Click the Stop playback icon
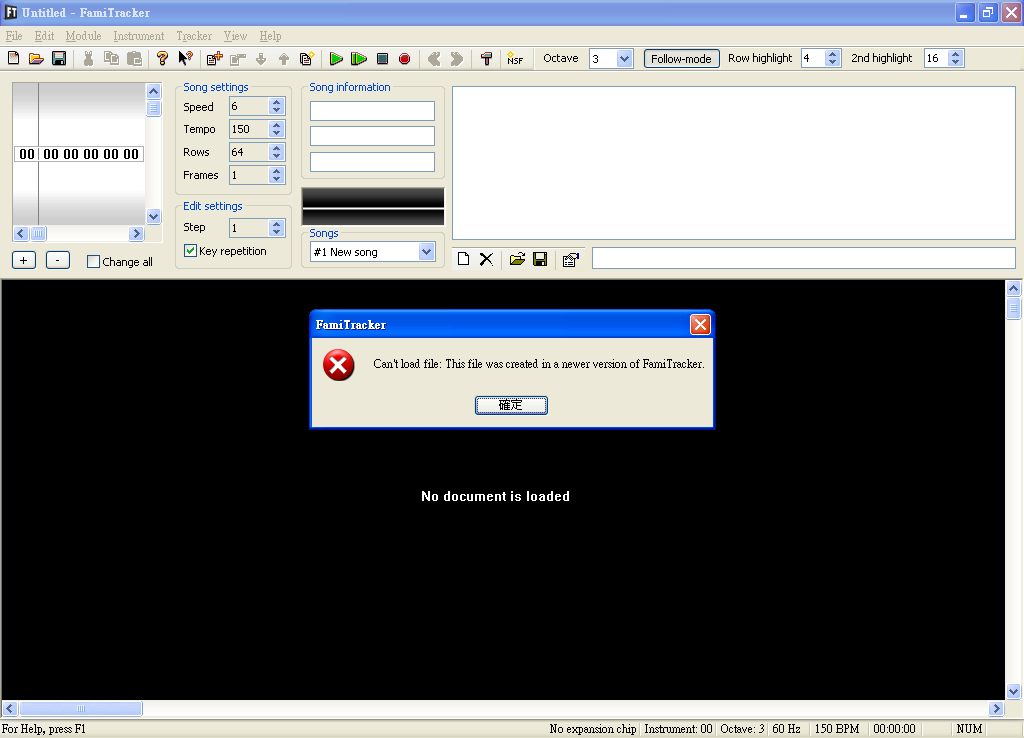Screen dimensions: 1024x738 382,59
